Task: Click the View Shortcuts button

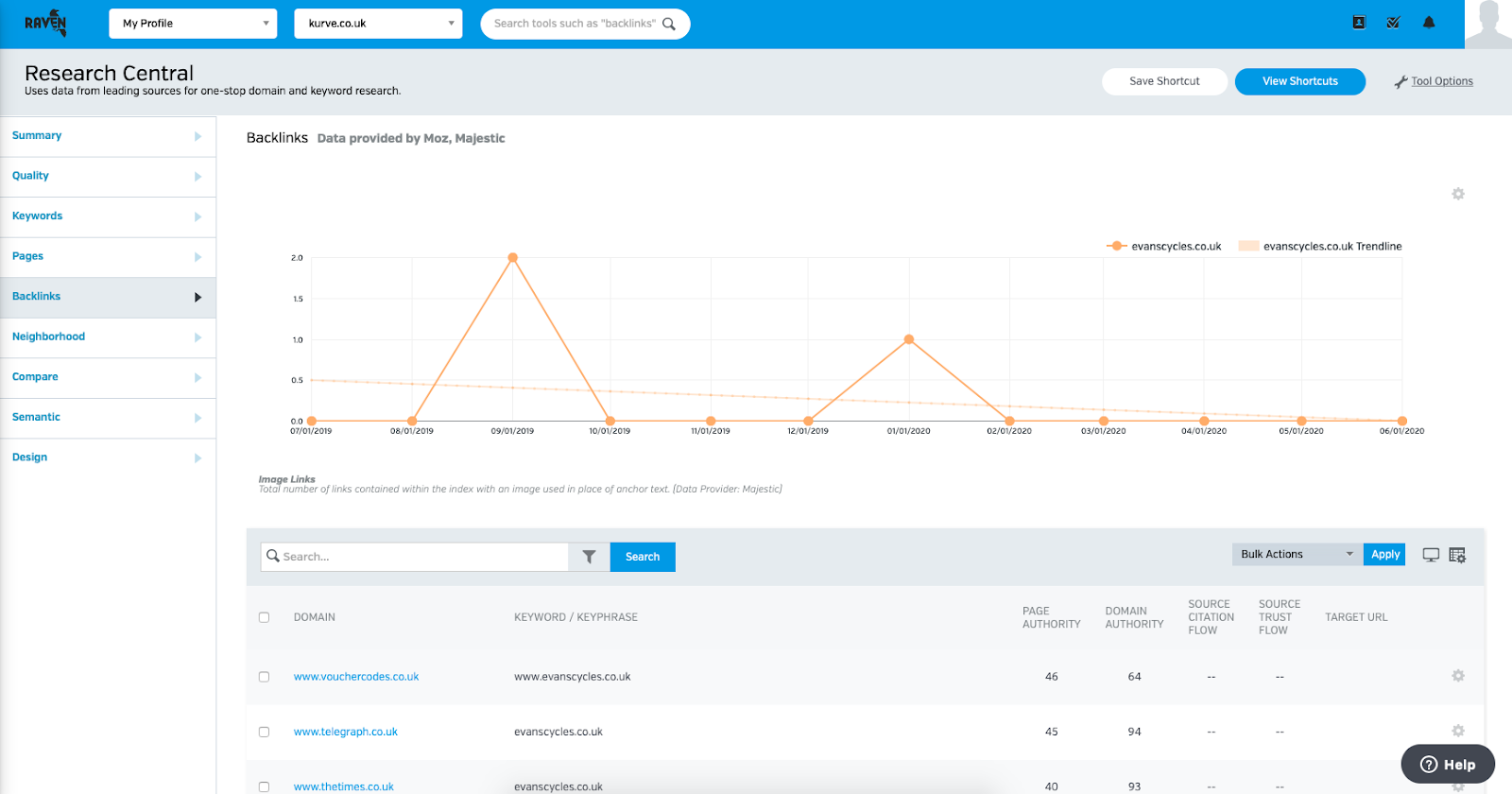Action: (x=1299, y=81)
